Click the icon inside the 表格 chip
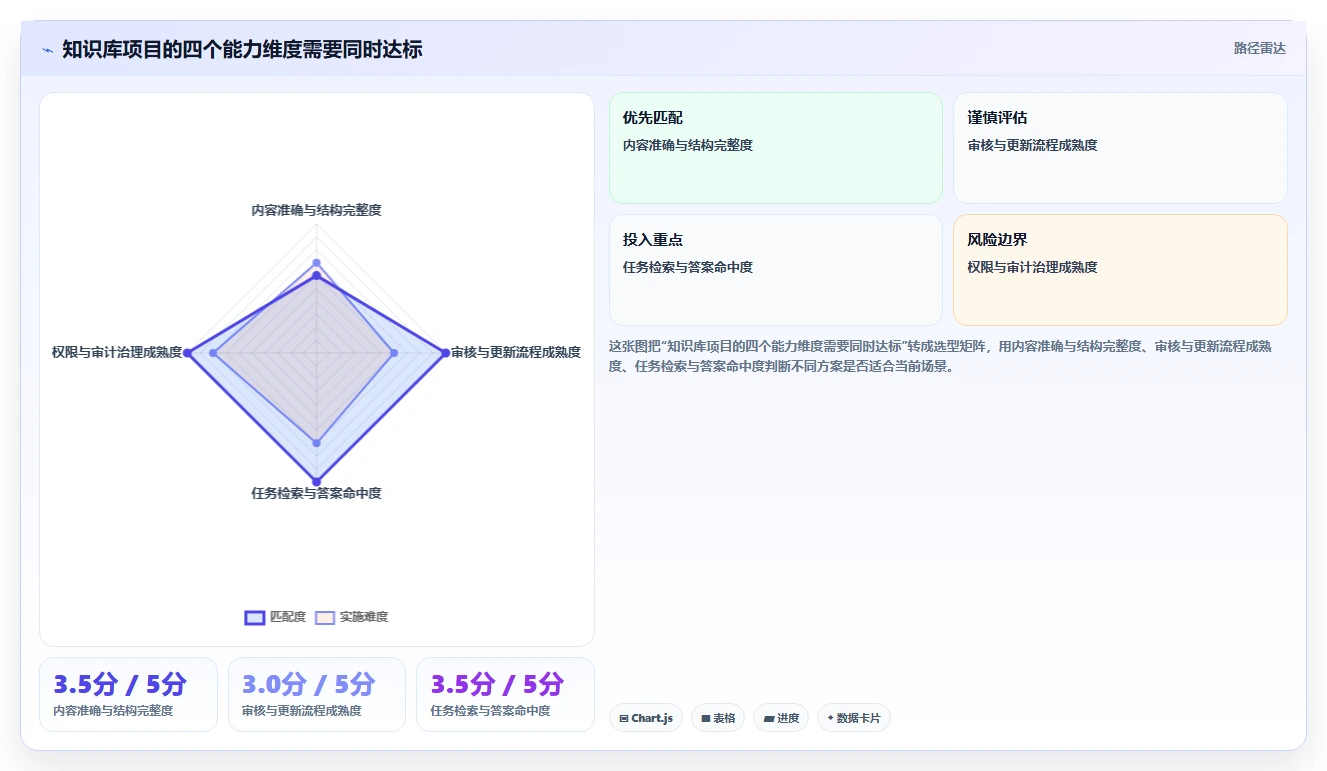 tap(706, 718)
